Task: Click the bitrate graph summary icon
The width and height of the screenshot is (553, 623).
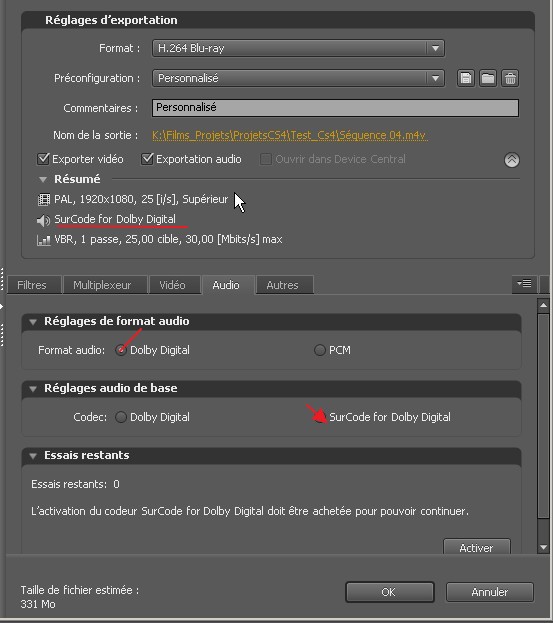Action: 44,240
